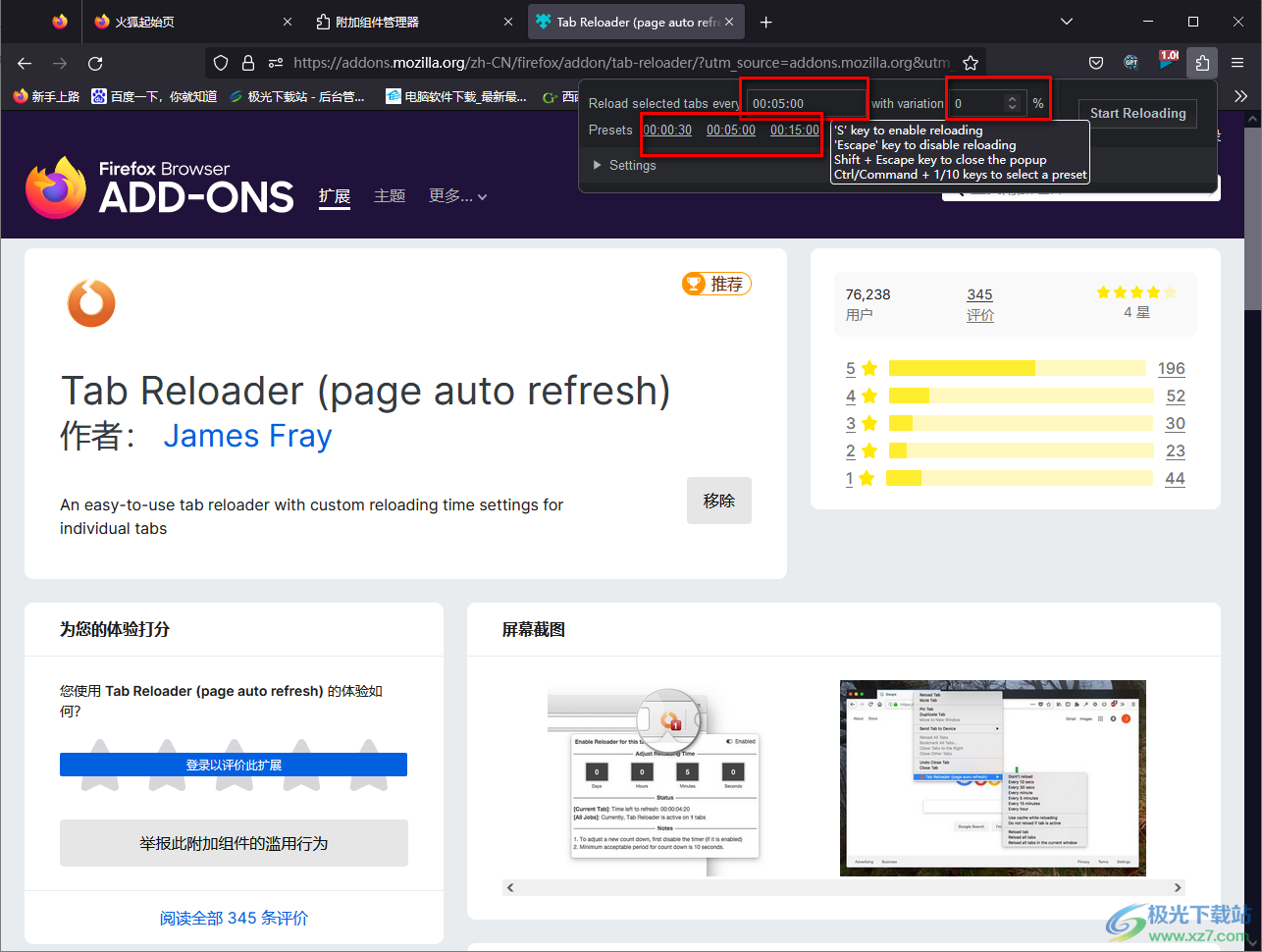Open the tracking protection shield icon

click(x=221, y=63)
